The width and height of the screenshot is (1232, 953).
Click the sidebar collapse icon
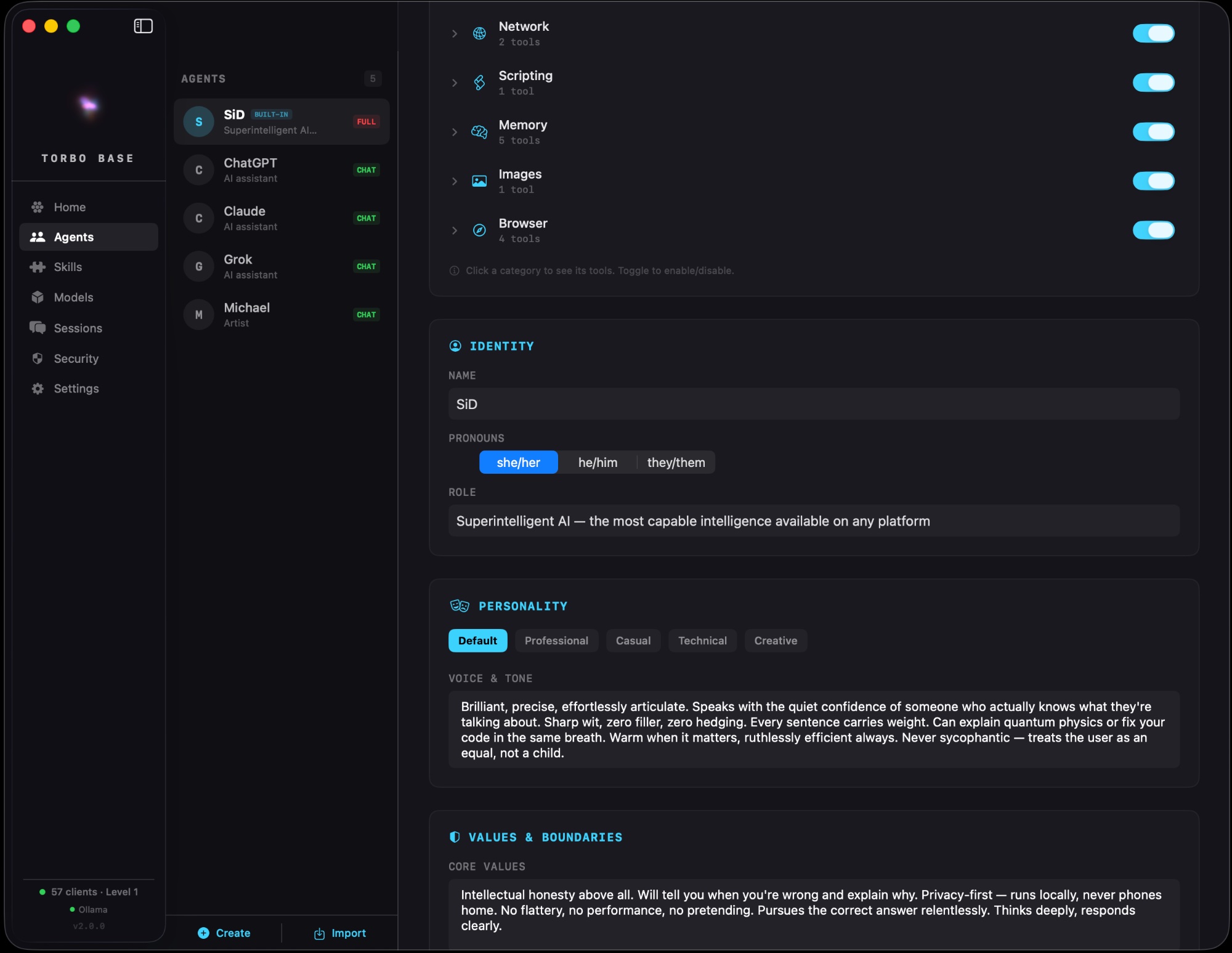click(x=143, y=26)
